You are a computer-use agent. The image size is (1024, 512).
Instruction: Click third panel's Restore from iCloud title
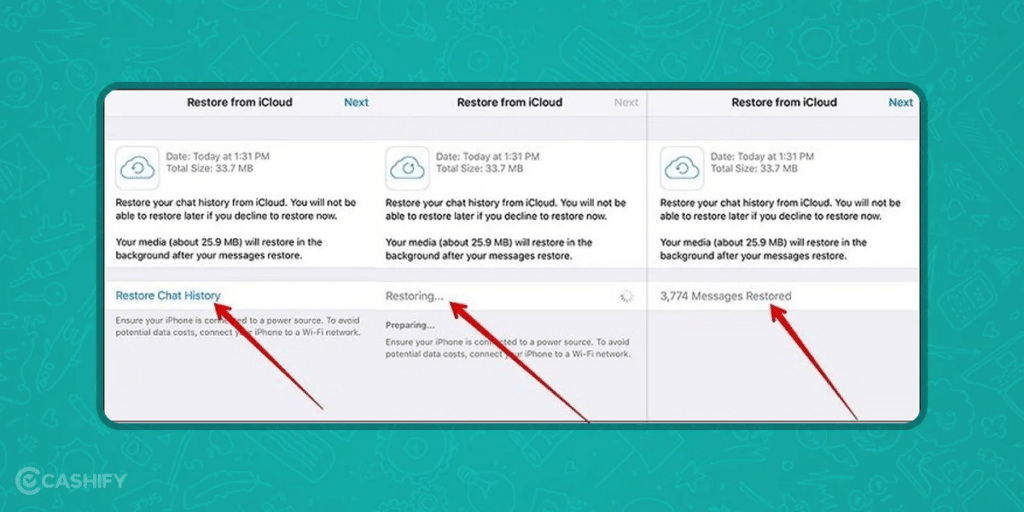(784, 103)
